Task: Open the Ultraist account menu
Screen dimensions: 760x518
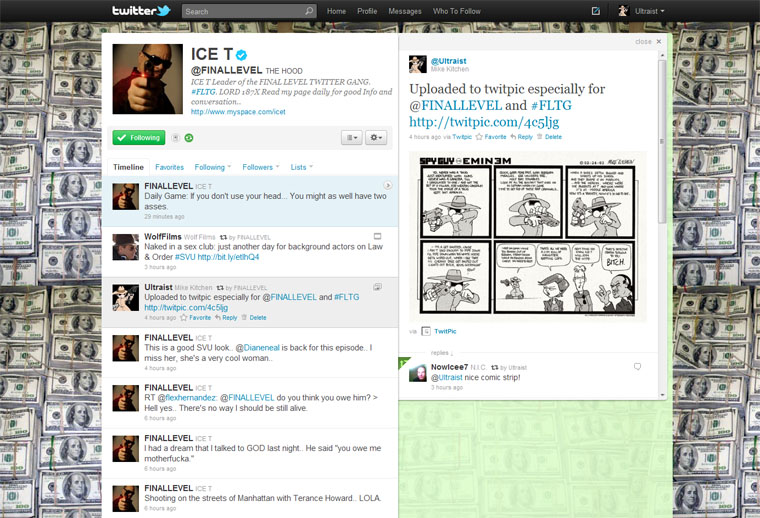Action: point(649,11)
